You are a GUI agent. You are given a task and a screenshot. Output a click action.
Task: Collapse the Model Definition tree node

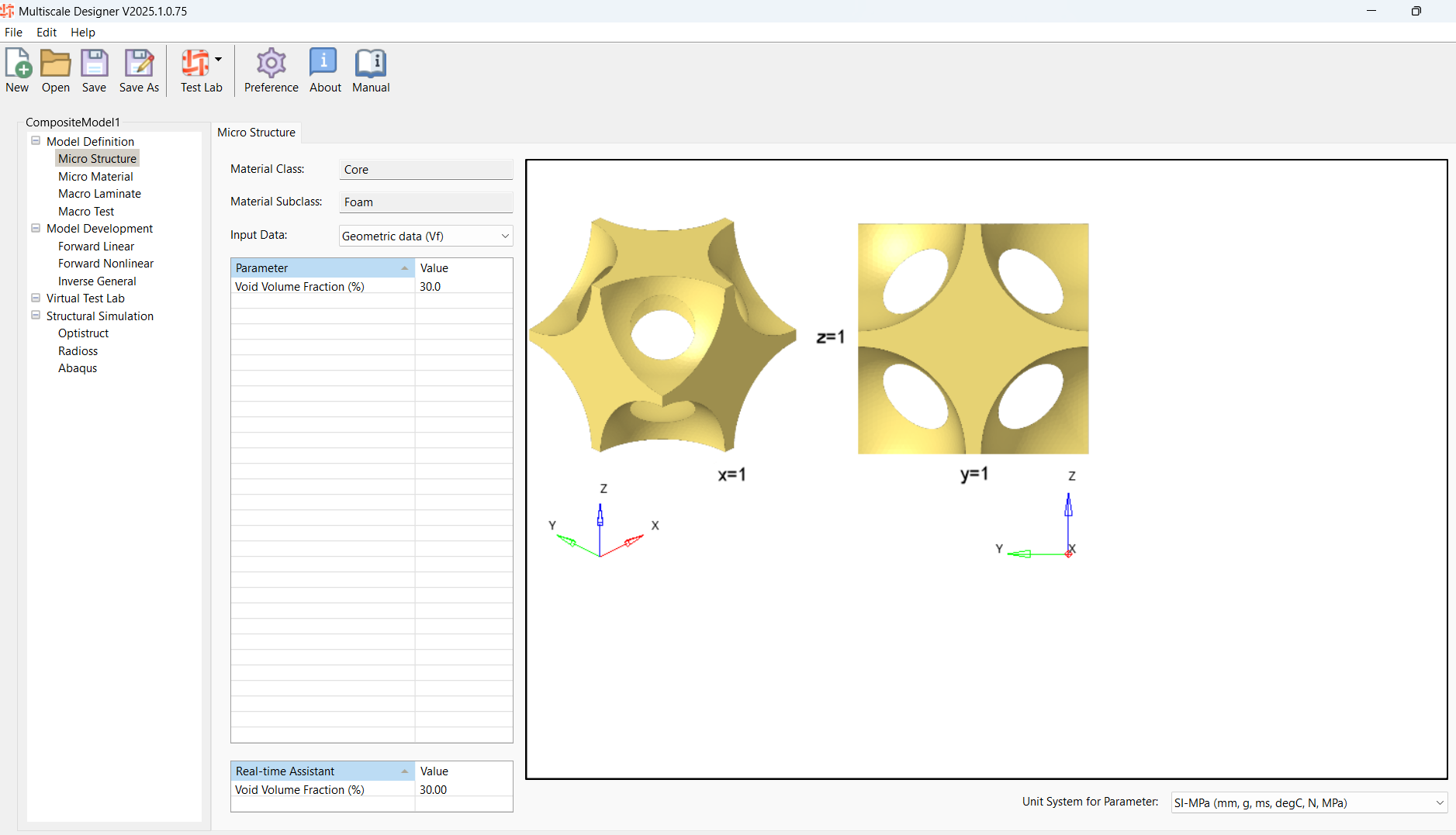tap(36, 141)
